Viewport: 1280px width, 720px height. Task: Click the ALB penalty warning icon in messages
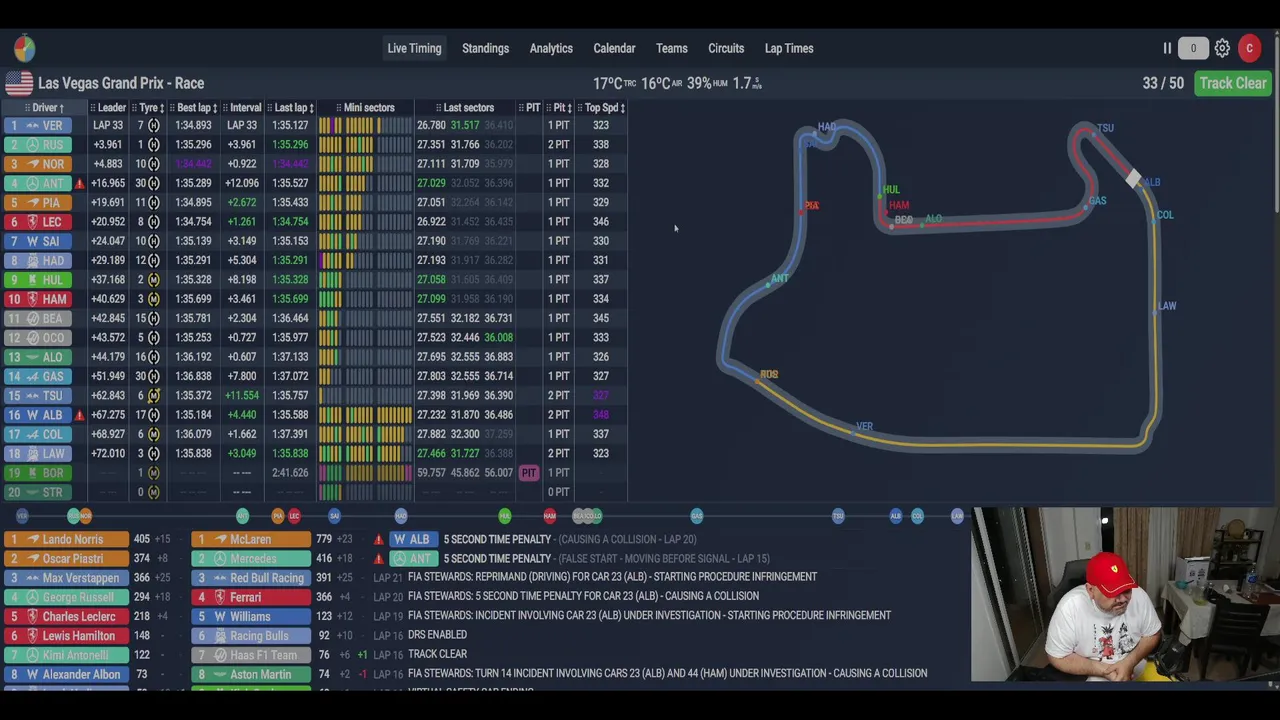(378, 540)
